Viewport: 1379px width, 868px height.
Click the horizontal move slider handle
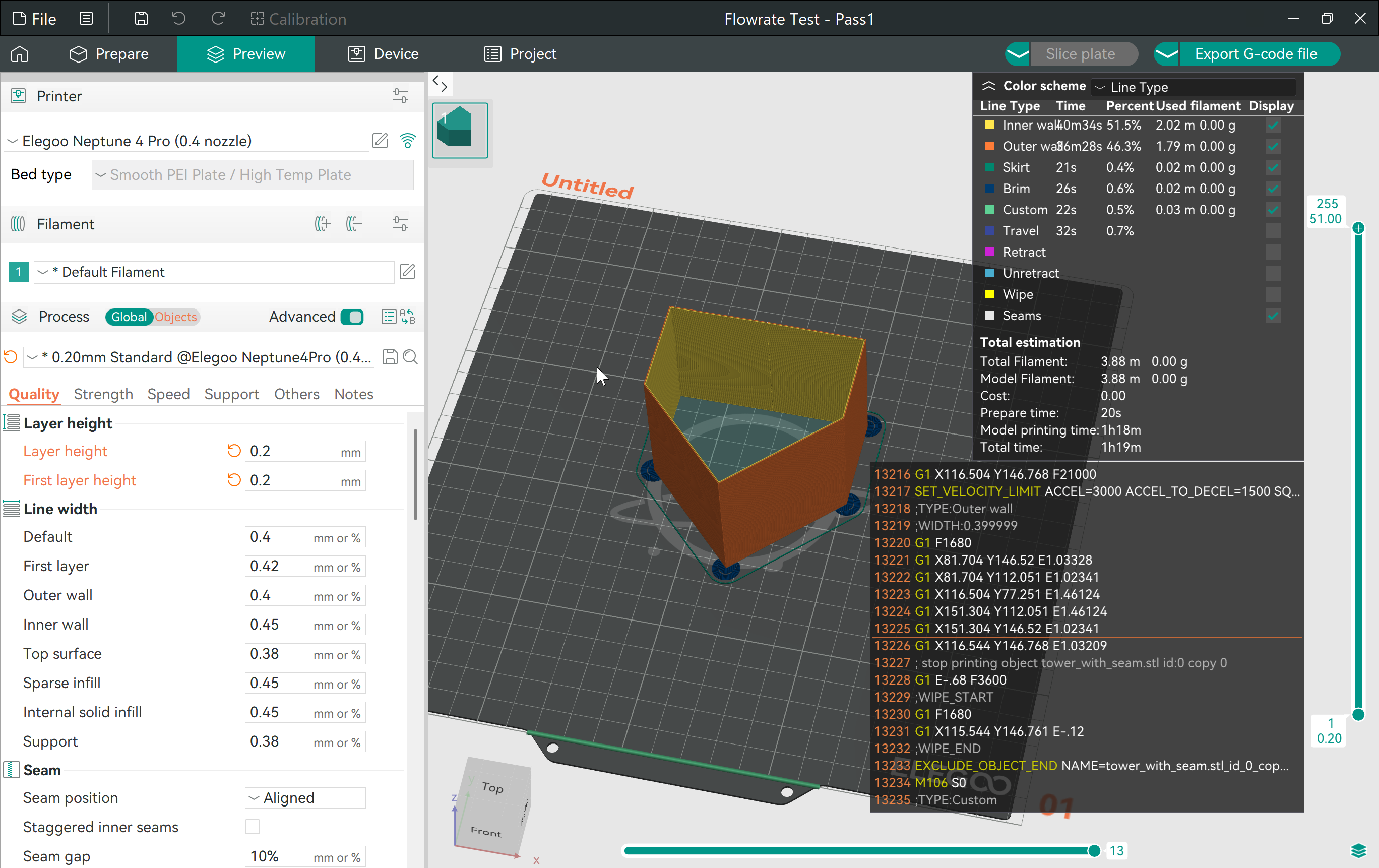[x=1094, y=851]
